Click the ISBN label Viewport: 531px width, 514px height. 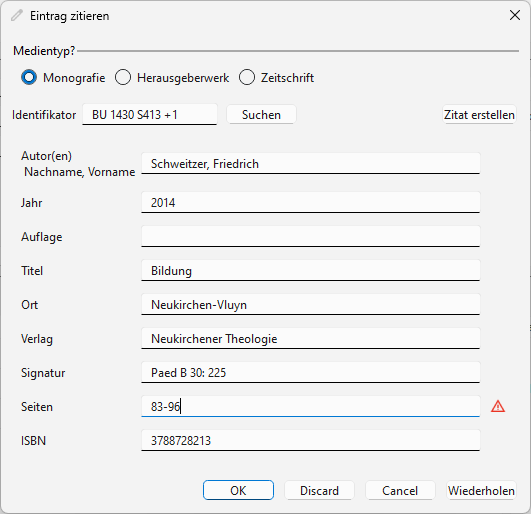tap(33, 441)
